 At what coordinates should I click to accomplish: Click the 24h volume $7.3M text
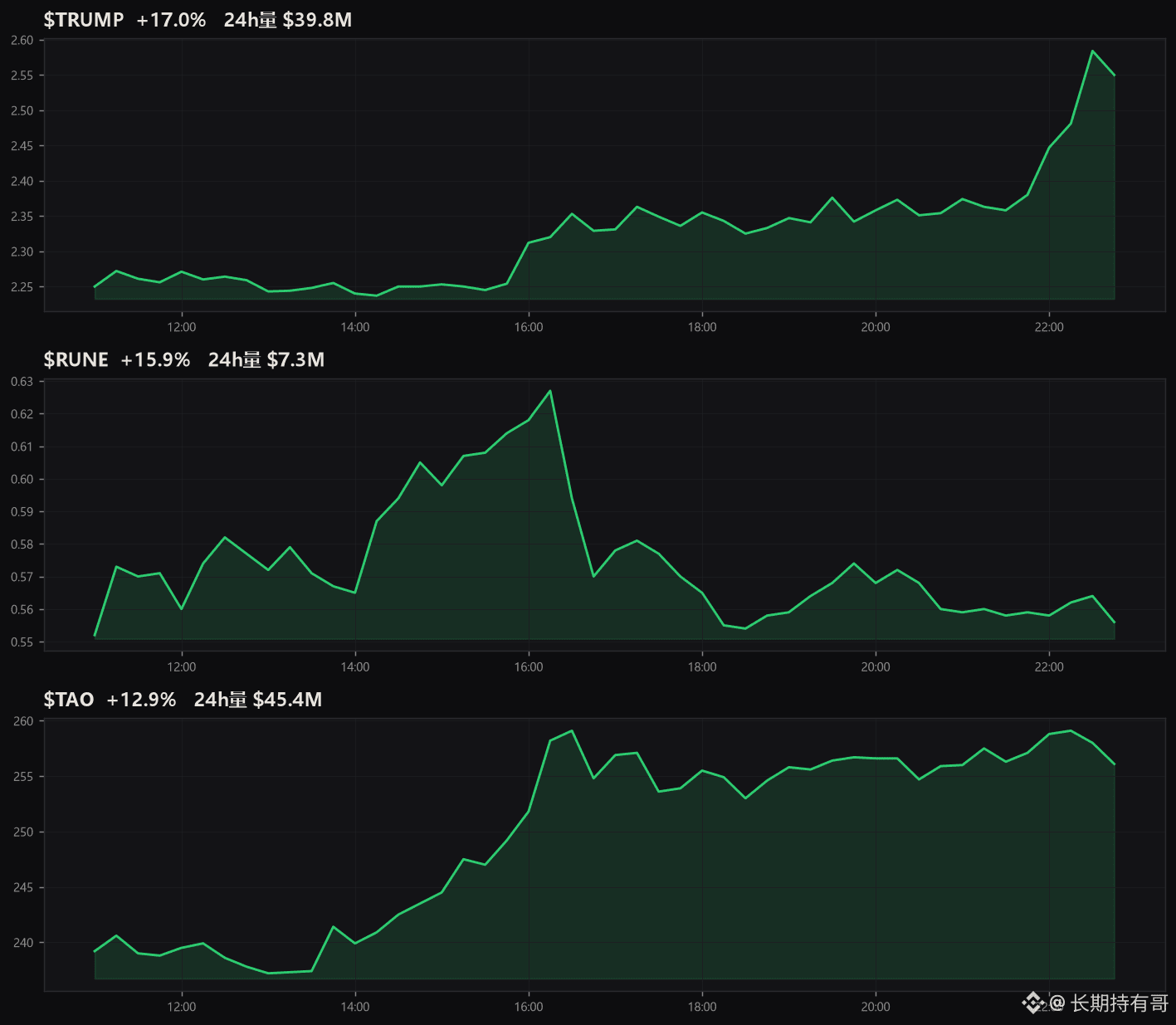[266, 359]
